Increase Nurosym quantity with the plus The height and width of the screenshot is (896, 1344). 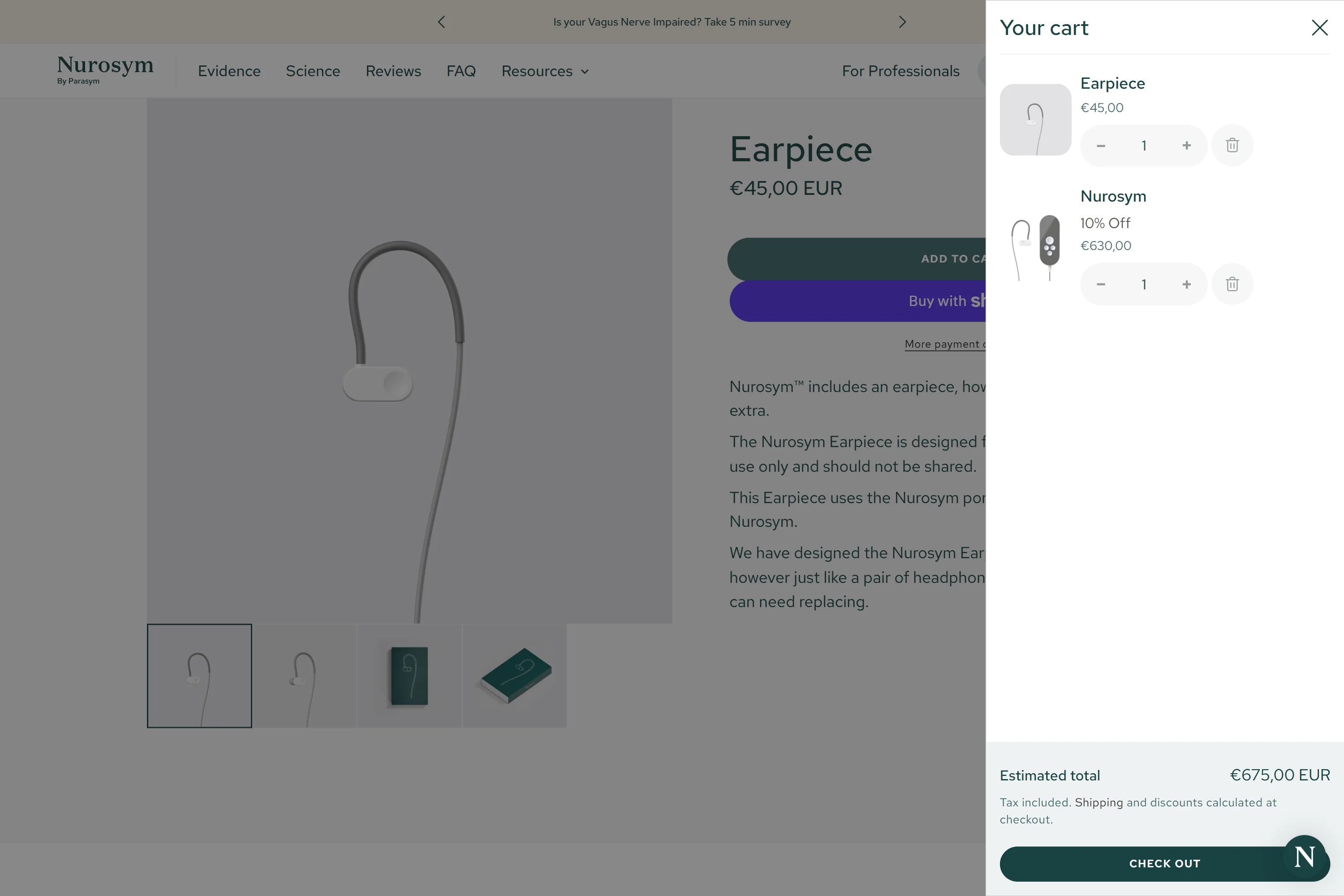[x=1186, y=284]
